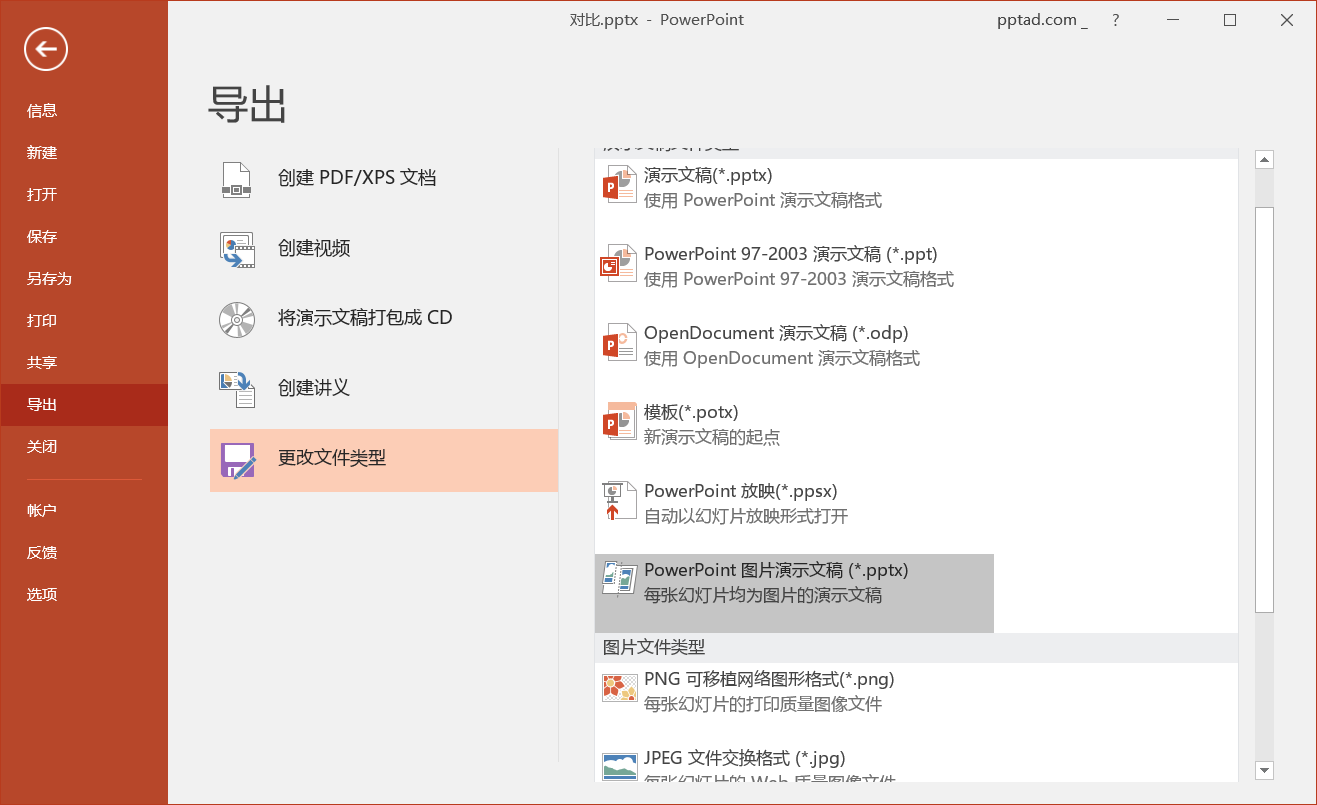This screenshot has height=805, width=1317.
Task: Select 关闭 in the sidebar
Action: (x=84, y=447)
